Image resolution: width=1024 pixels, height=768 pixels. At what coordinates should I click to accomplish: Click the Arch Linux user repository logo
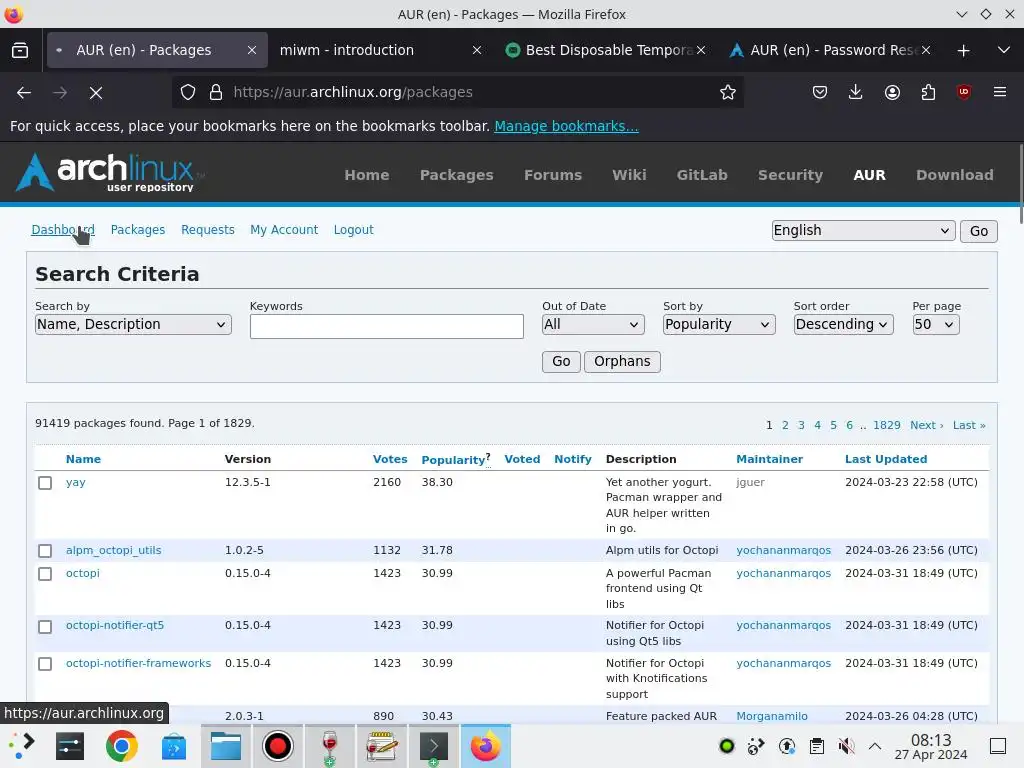coord(110,172)
